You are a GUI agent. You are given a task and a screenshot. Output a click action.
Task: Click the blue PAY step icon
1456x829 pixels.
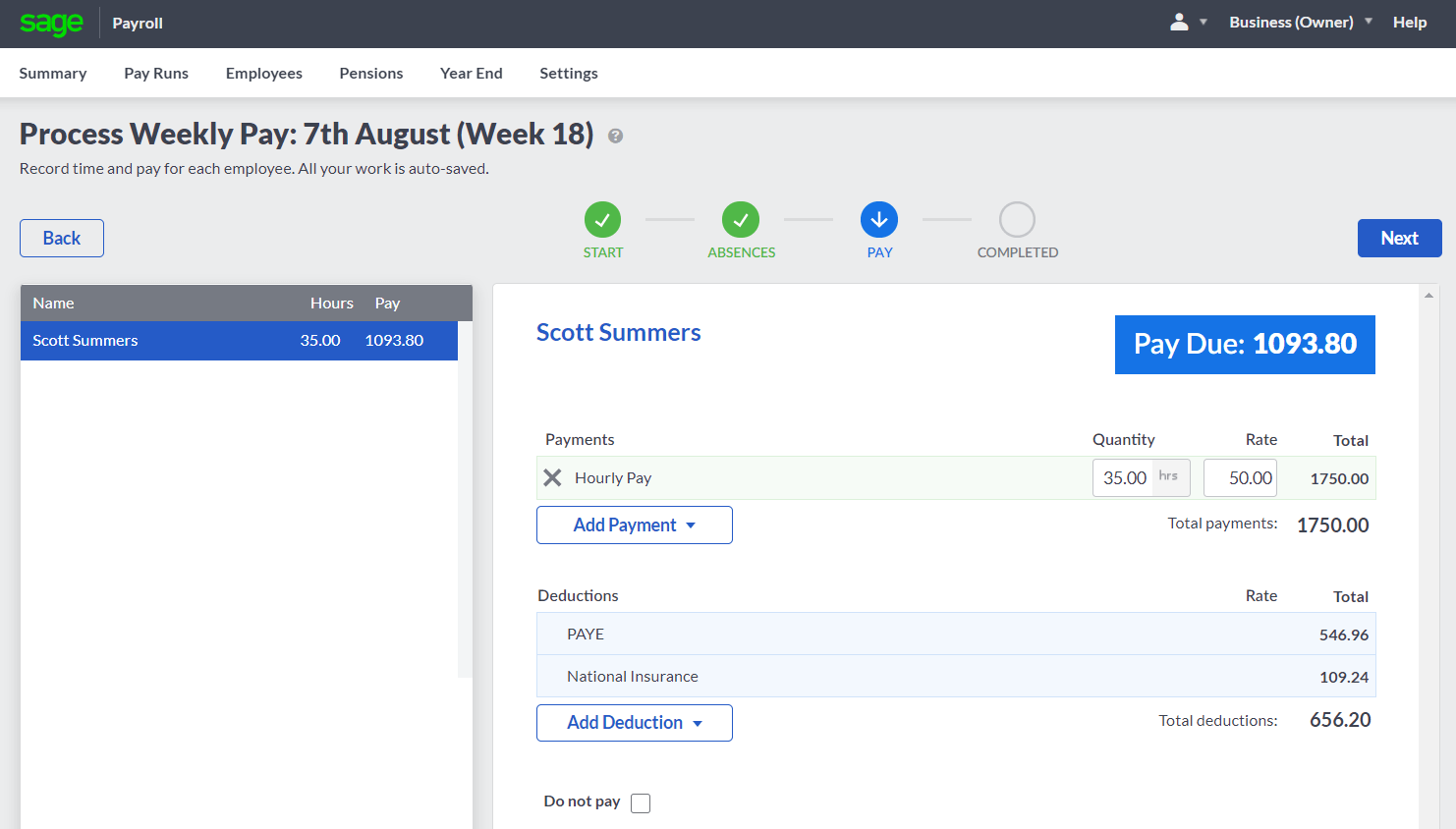tap(878, 221)
